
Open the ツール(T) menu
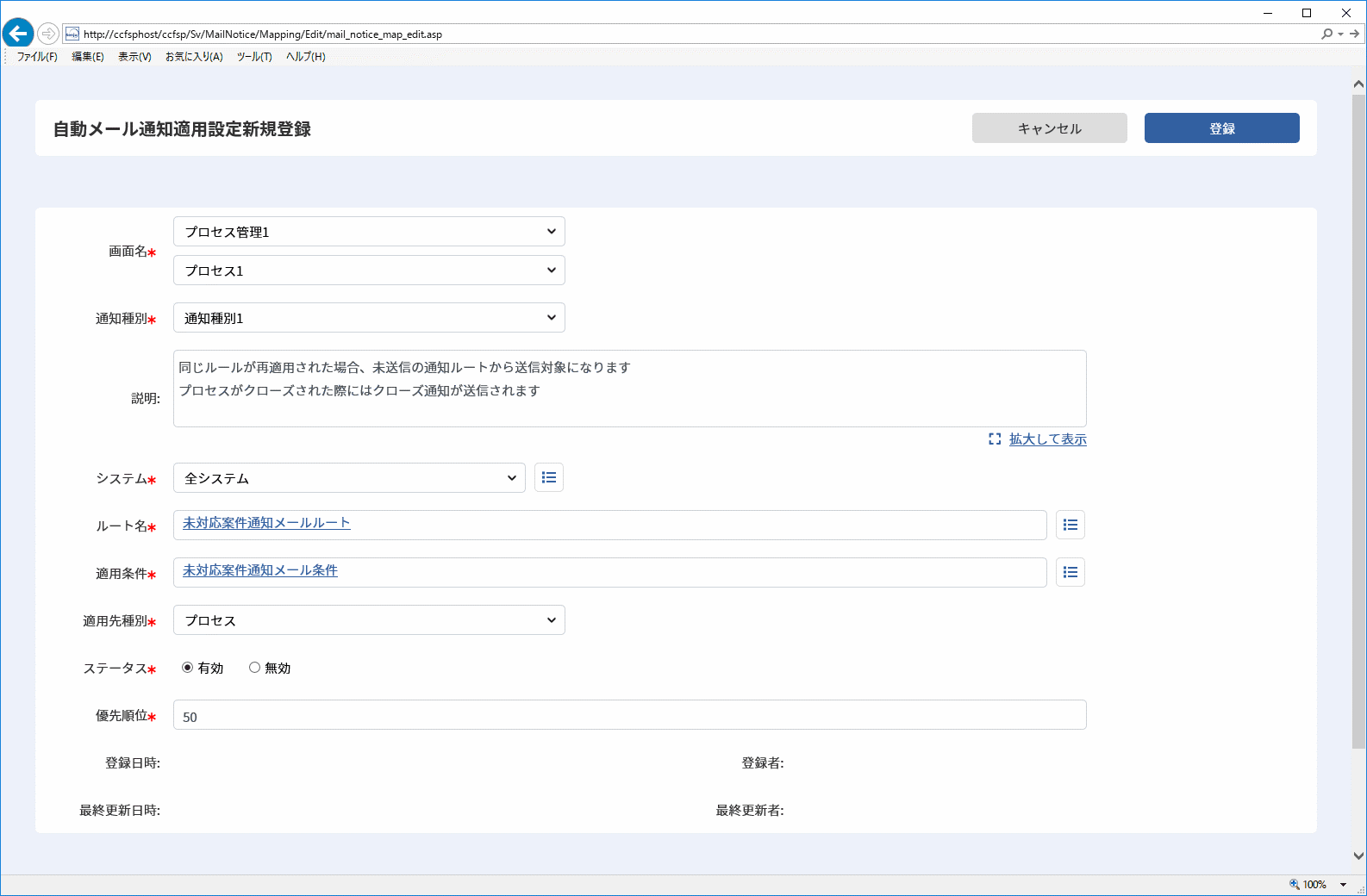click(x=254, y=57)
